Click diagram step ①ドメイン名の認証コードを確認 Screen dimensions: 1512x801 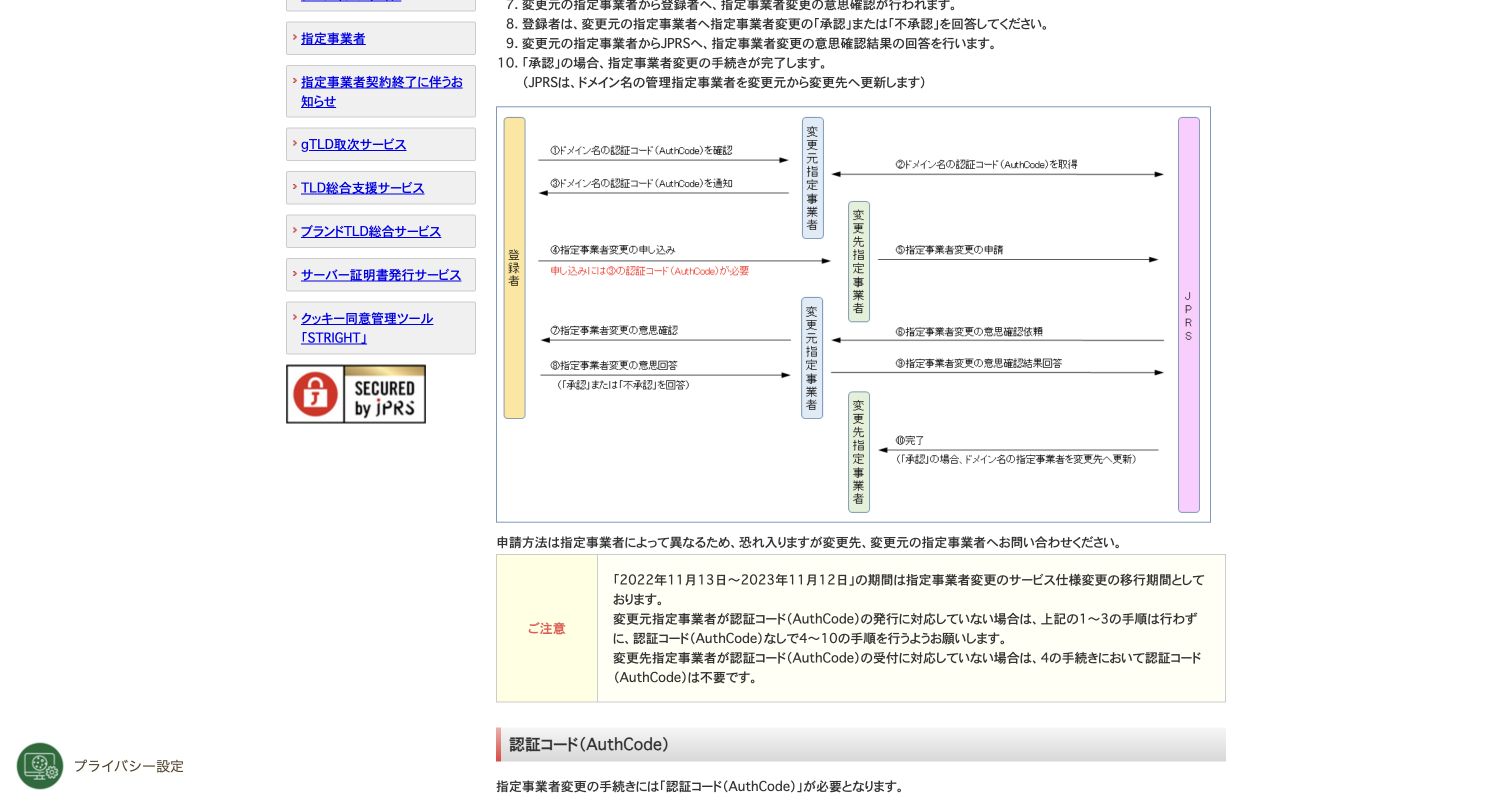pos(641,150)
